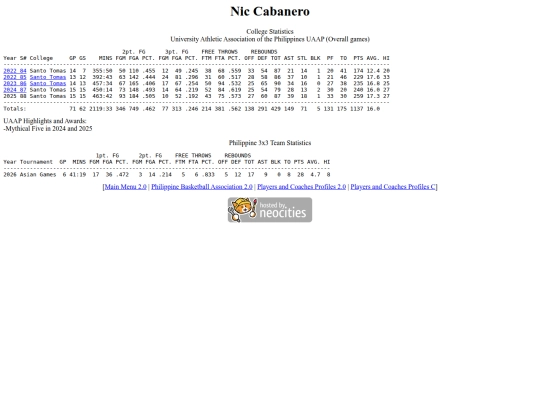Open Philippine Basketball Association 2.0 link
The height and width of the screenshot is (405, 540).
click(202, 187)
